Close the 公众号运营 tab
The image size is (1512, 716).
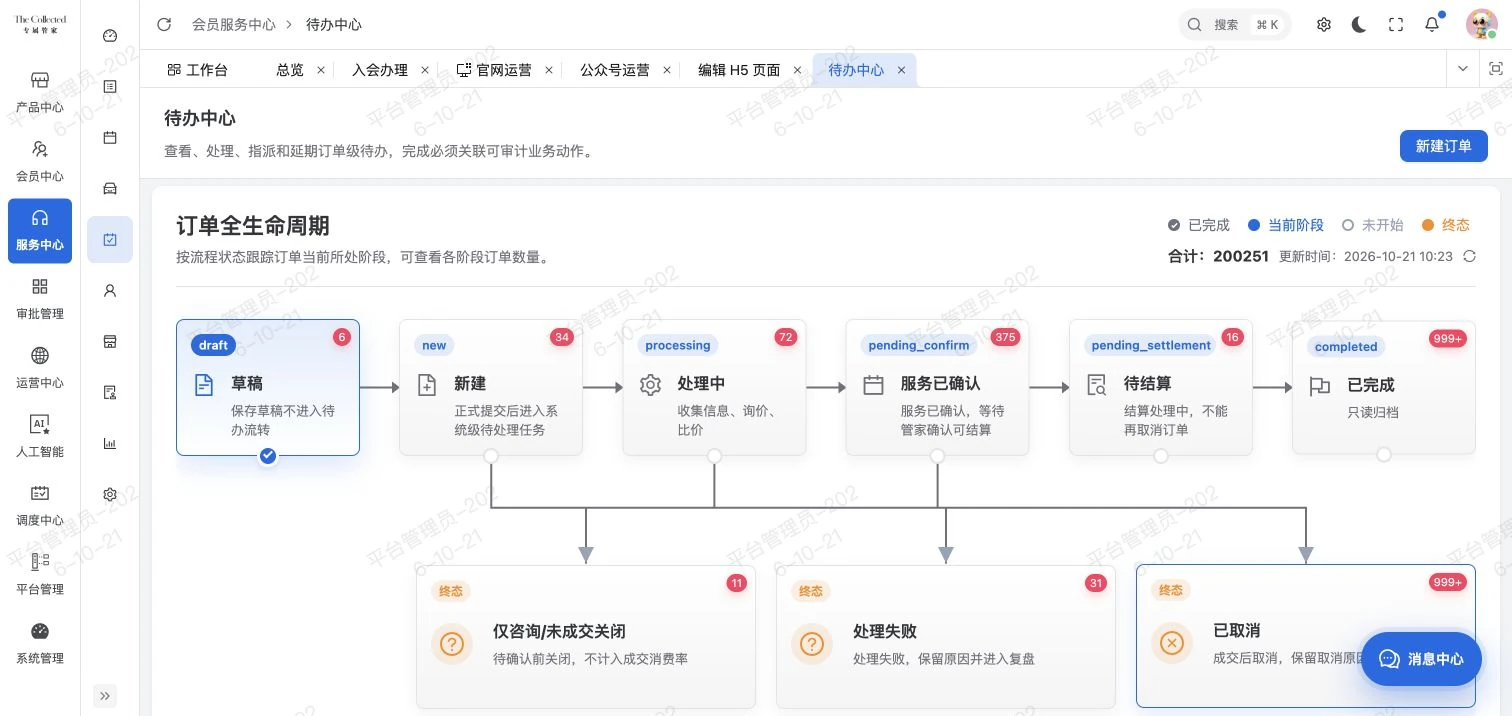(x=666, y=70)
